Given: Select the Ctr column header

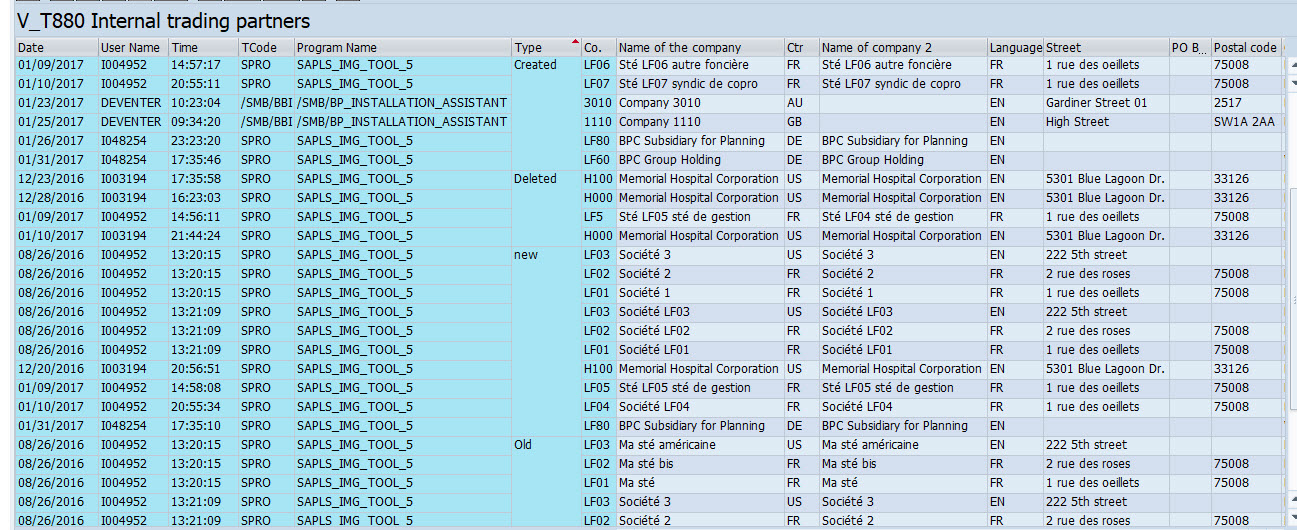Looking at the screenshot, I should (x=801, y=47).
